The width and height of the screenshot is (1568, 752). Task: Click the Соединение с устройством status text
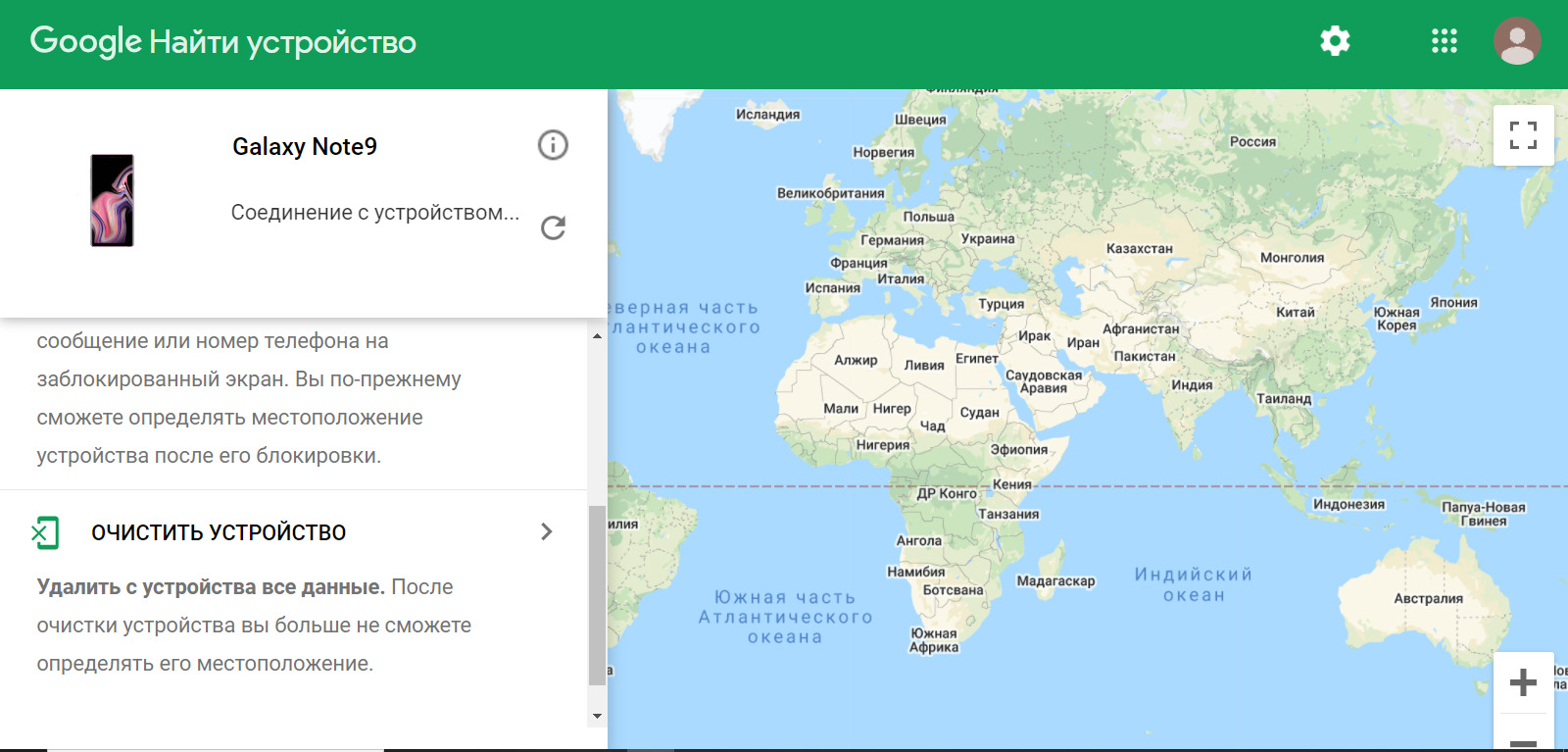pyautogui.click(x=375, y=213)
